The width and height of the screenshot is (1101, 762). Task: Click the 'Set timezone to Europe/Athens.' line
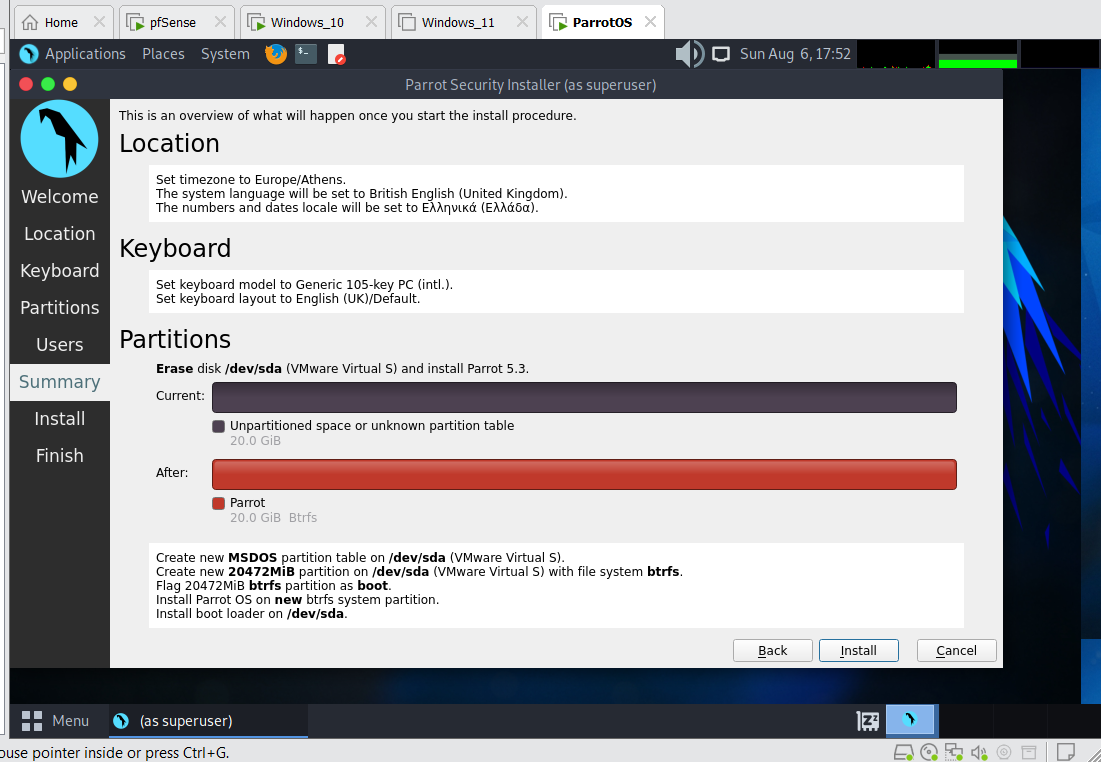pos(251,180)
